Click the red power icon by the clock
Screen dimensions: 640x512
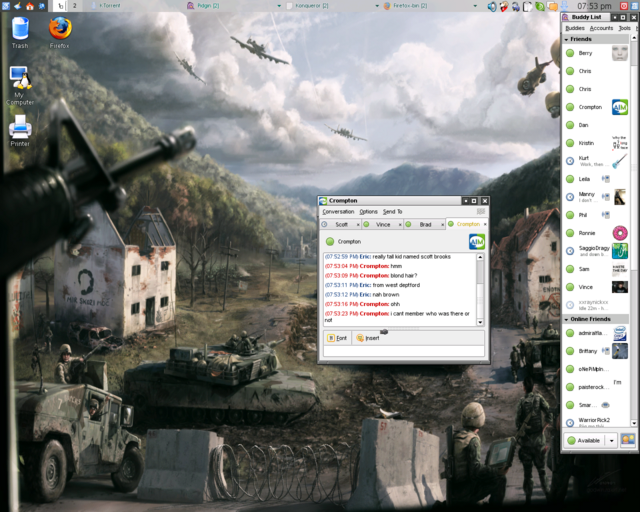(x=624, y=6)
